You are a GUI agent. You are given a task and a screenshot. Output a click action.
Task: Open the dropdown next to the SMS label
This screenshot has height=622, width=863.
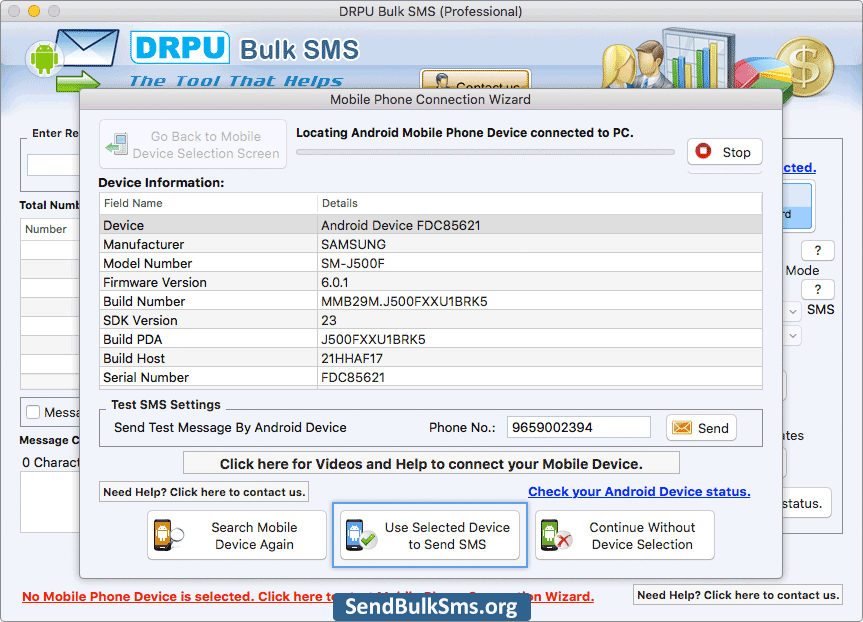coord(794,310)
